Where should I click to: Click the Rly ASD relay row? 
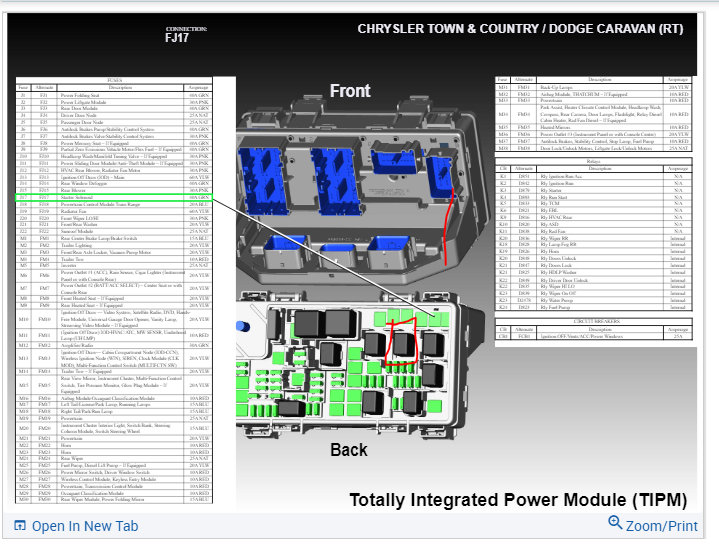[x=593, y=225]
